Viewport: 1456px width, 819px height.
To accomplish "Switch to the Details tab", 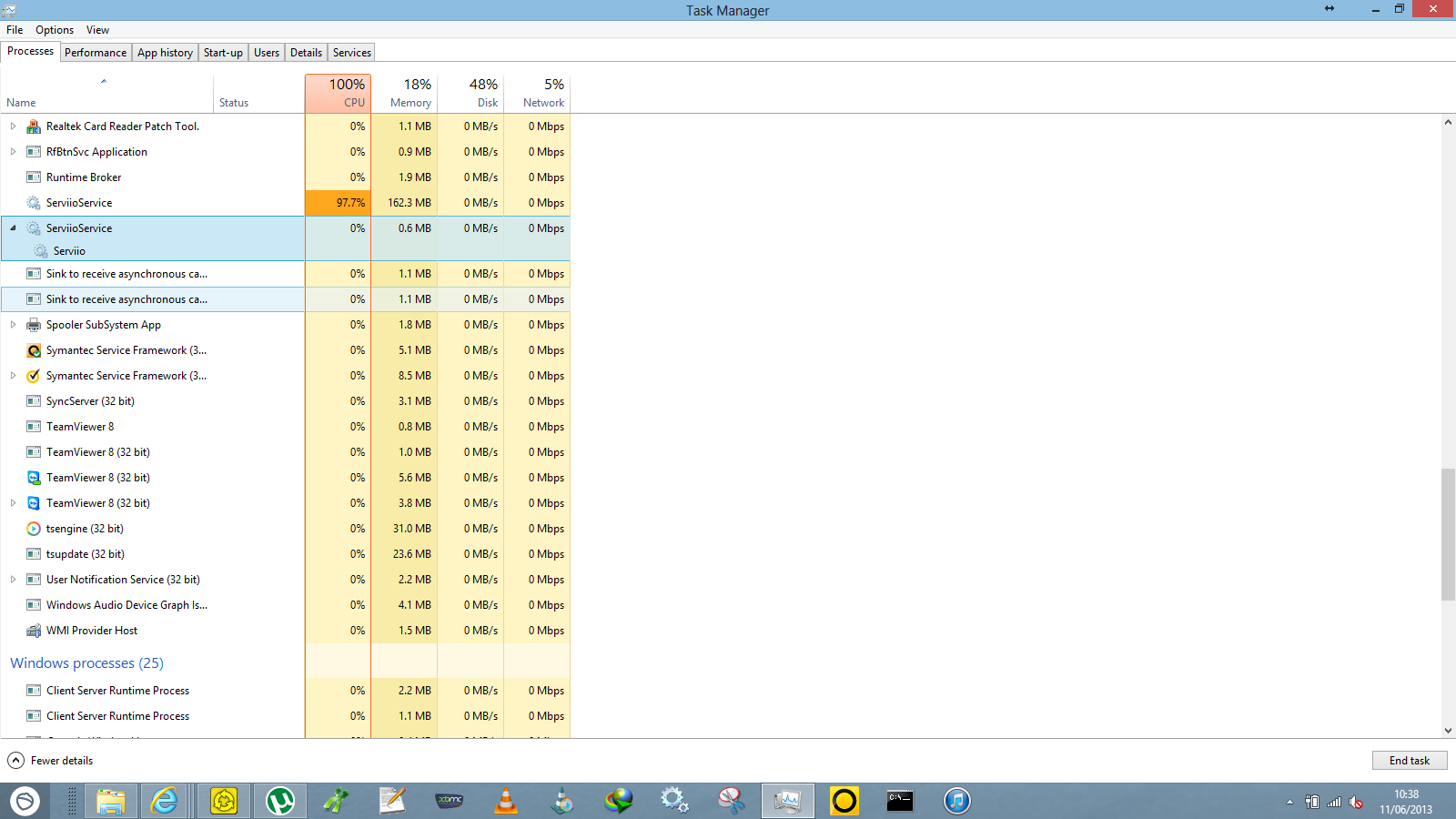I will coord(306,53).
